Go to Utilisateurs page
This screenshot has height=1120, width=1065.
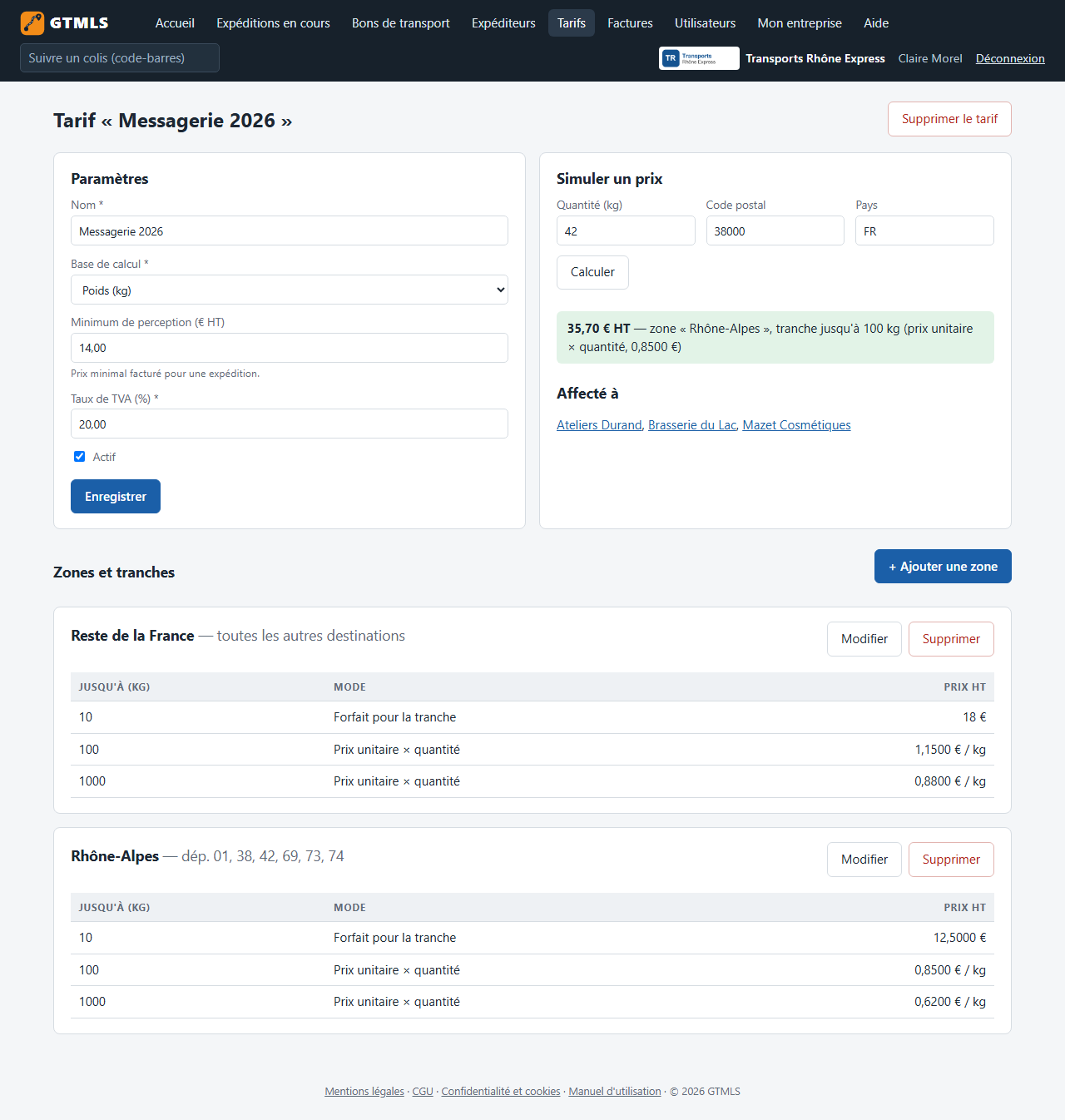pos(705,23)
